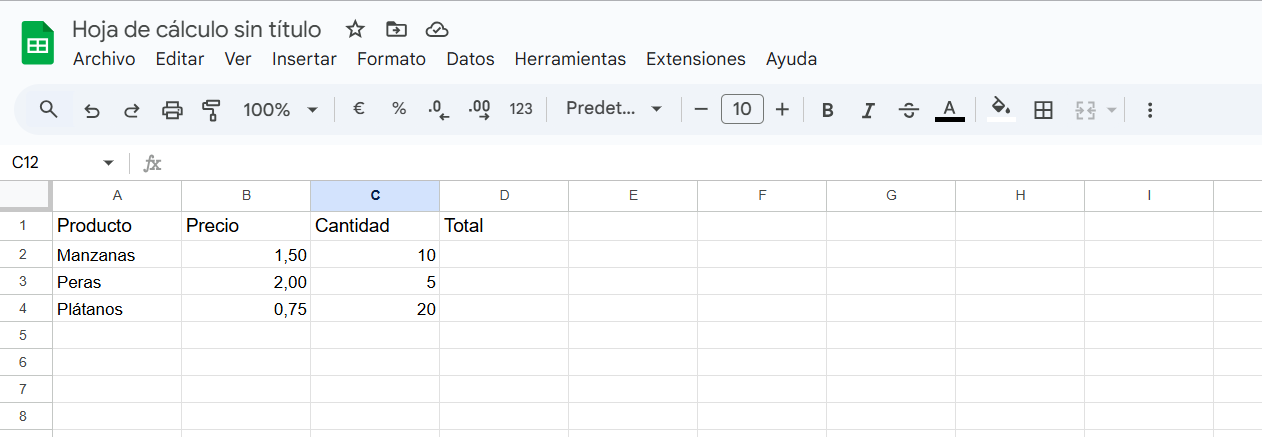Toggle strikethrough formatting
Image resolution: width=1262 pixels, height=437 pixels.
908,110
